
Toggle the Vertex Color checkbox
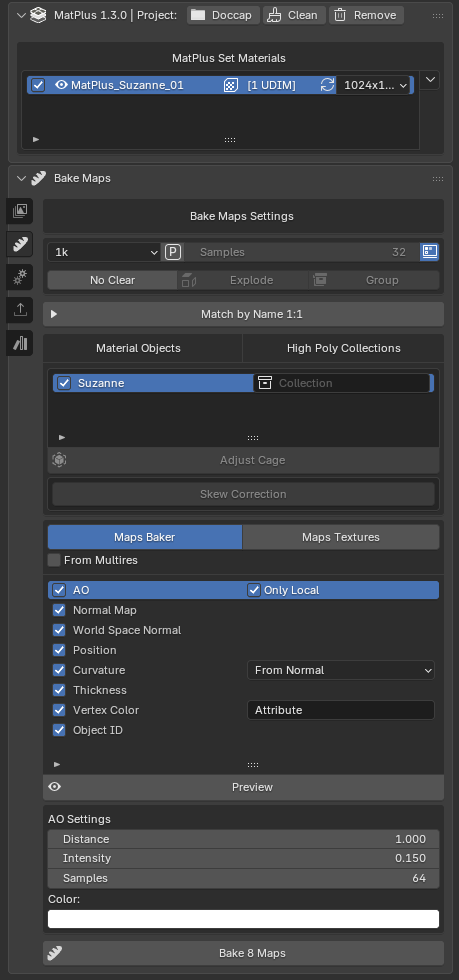(x=59, y=710)
